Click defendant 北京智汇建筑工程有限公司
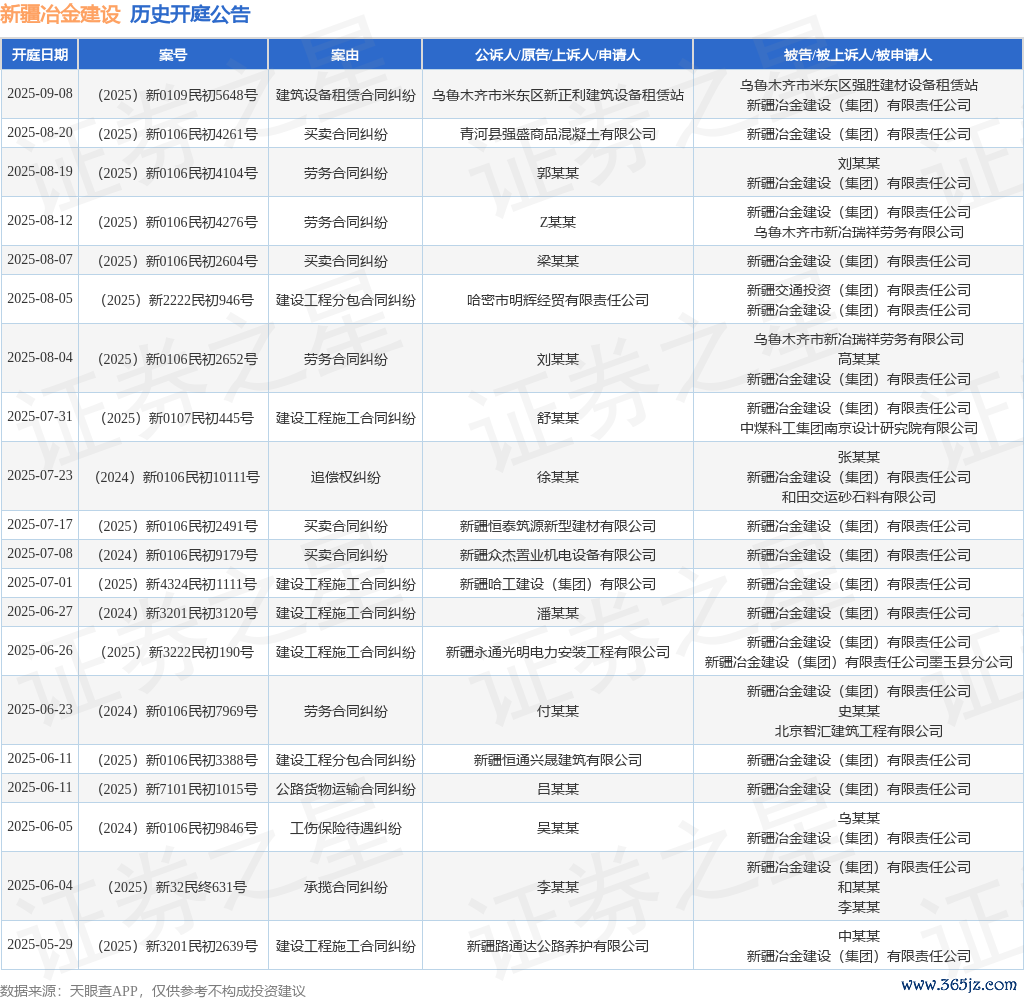1024x1000 pixels. (858, 731)
